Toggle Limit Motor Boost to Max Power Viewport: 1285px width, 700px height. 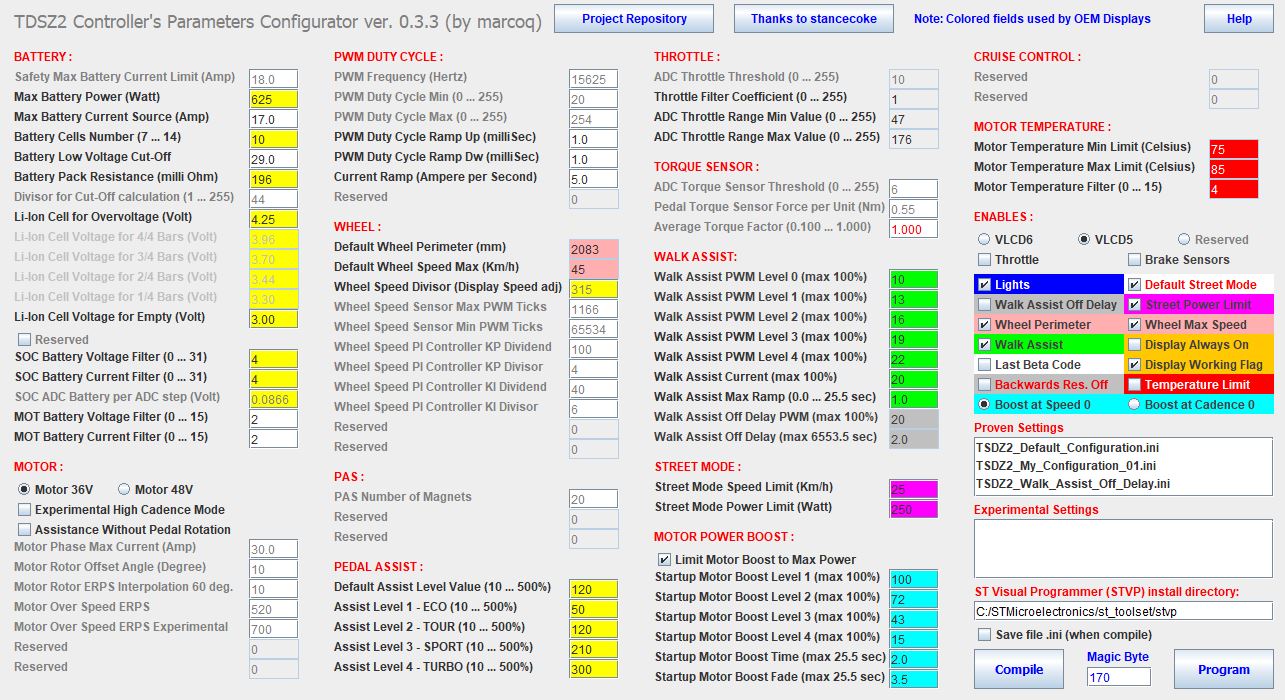point(665,560)
